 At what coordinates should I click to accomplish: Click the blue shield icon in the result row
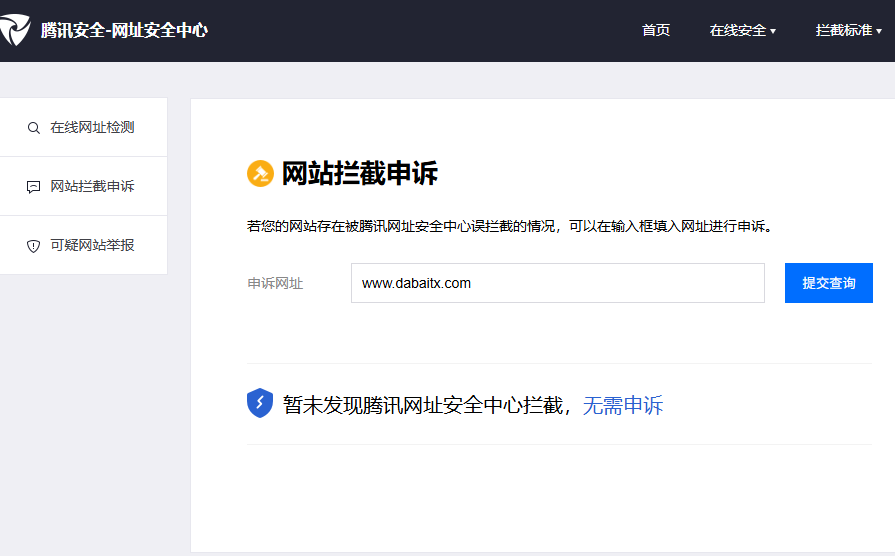pos(260,403)
